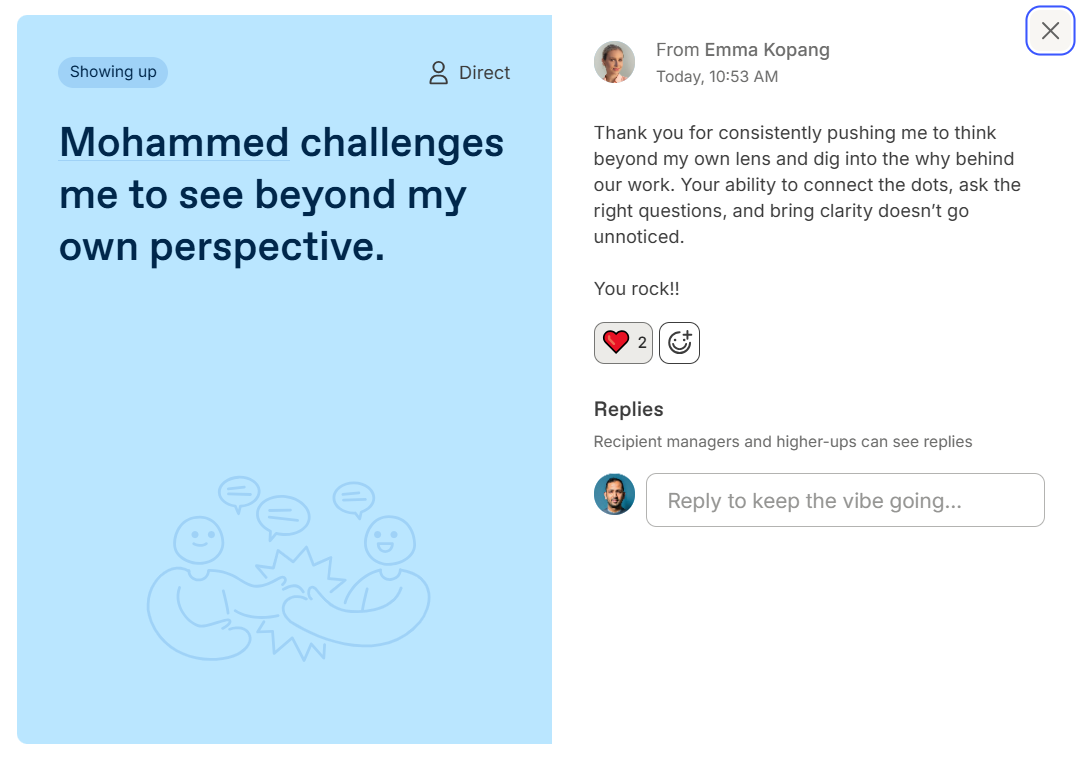
Task: Click the Direct visibility label
Action: coord(484,73)
